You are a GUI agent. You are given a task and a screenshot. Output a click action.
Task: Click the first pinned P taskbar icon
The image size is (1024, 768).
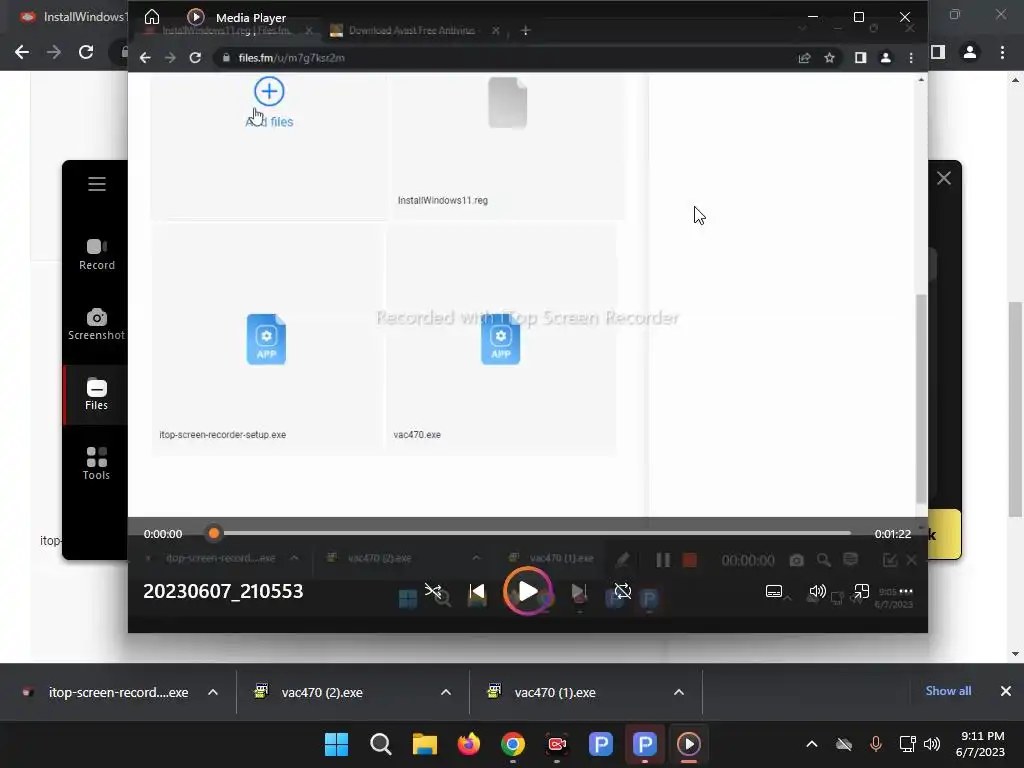click(x=601, y=744)
